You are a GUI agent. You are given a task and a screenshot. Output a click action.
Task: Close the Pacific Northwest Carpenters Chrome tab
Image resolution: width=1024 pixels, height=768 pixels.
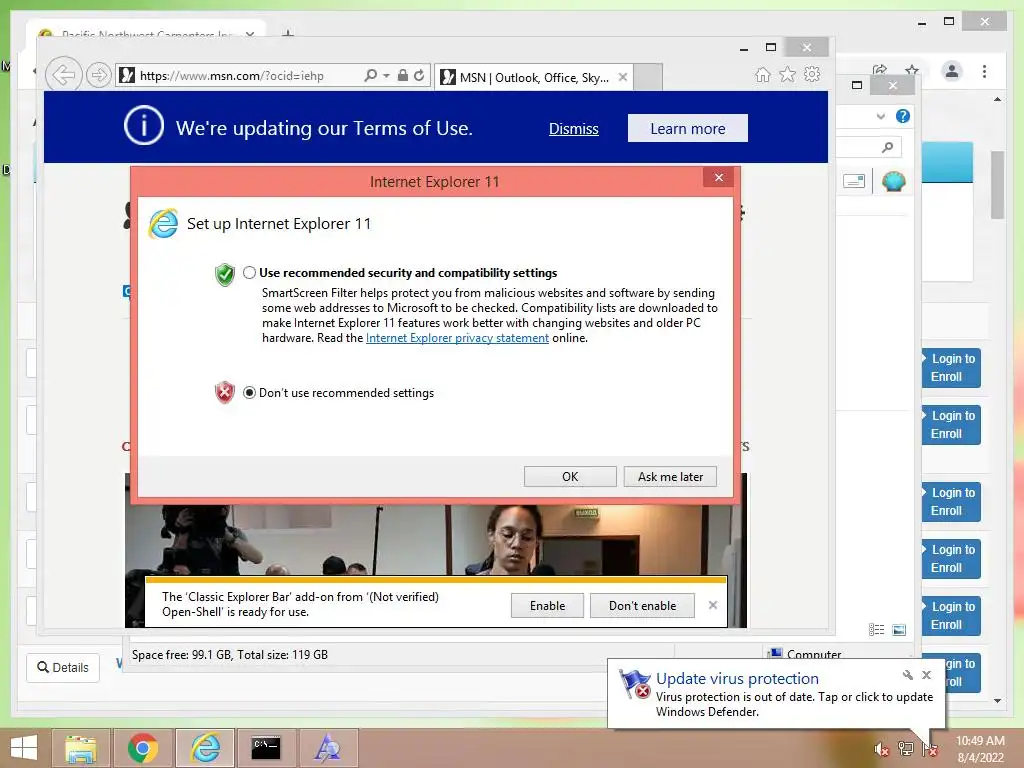[x=249, y=34]
